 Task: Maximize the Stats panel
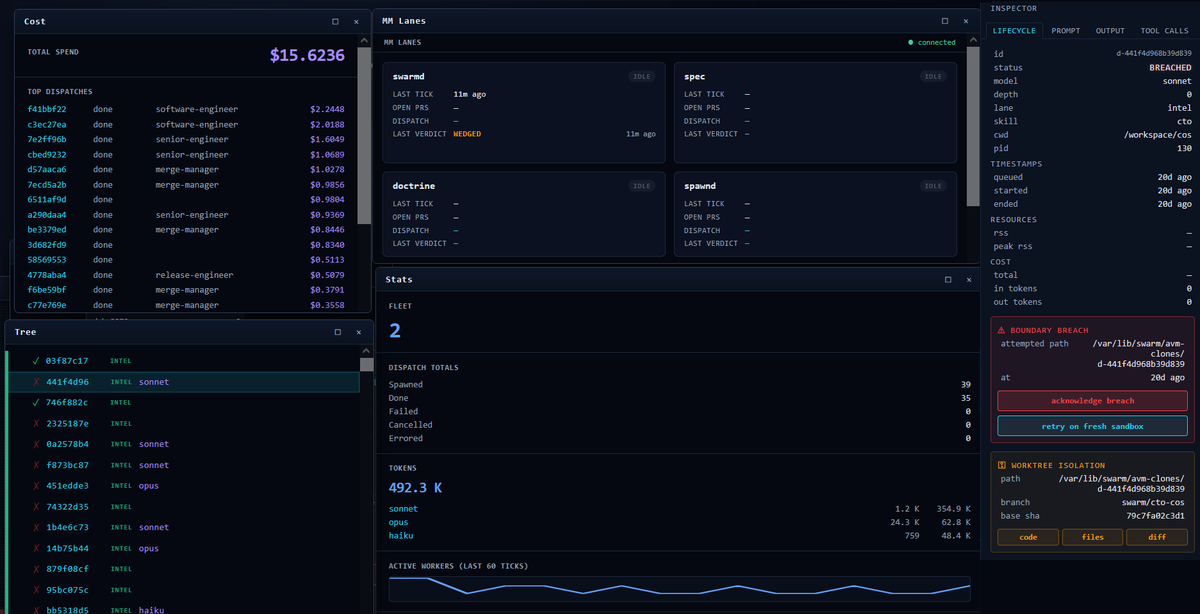pos(948,279)
